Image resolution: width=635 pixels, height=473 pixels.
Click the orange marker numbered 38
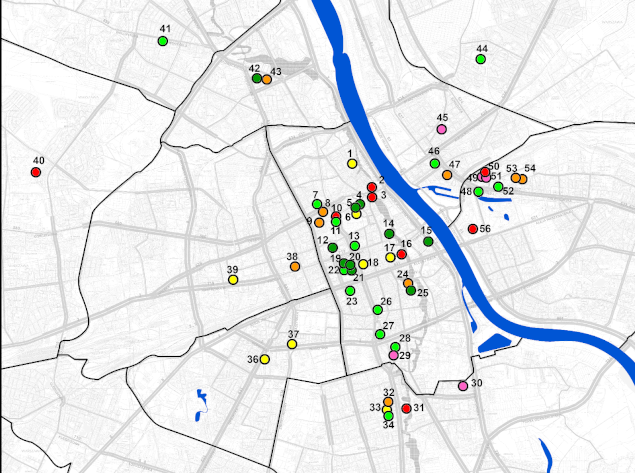pos(295,266)
